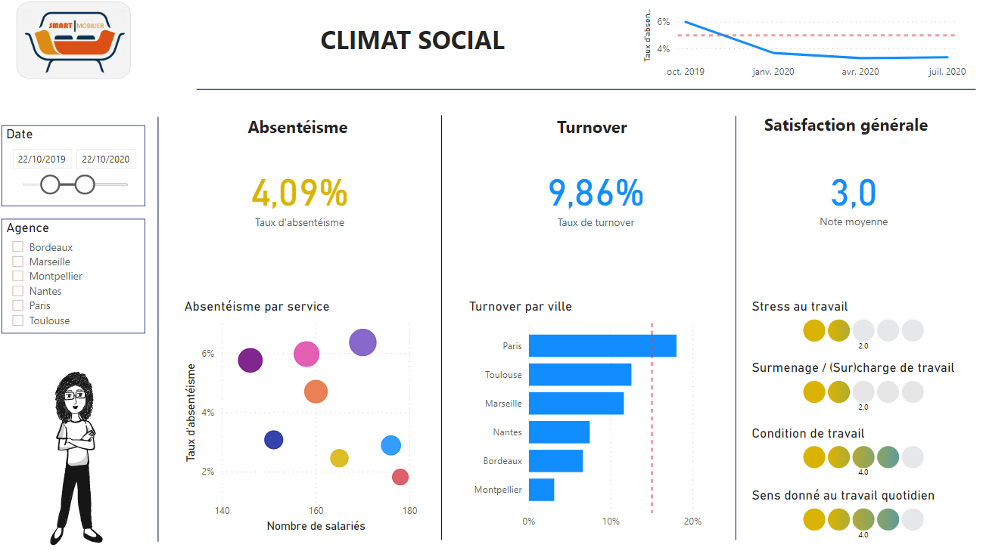Screen dimensions: 981x554
Task: Click the Smart Mobilier sofa logo
Action: click(x=74, y=40)
